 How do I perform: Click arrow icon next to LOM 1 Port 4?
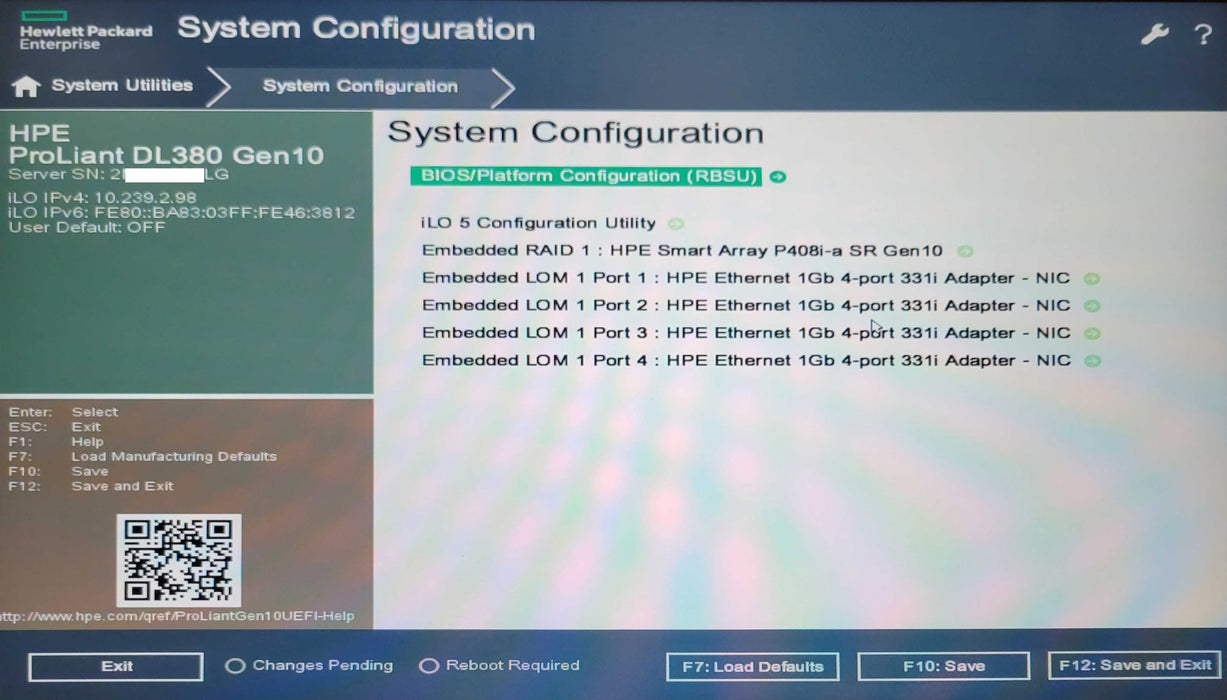coord(1092,361)
